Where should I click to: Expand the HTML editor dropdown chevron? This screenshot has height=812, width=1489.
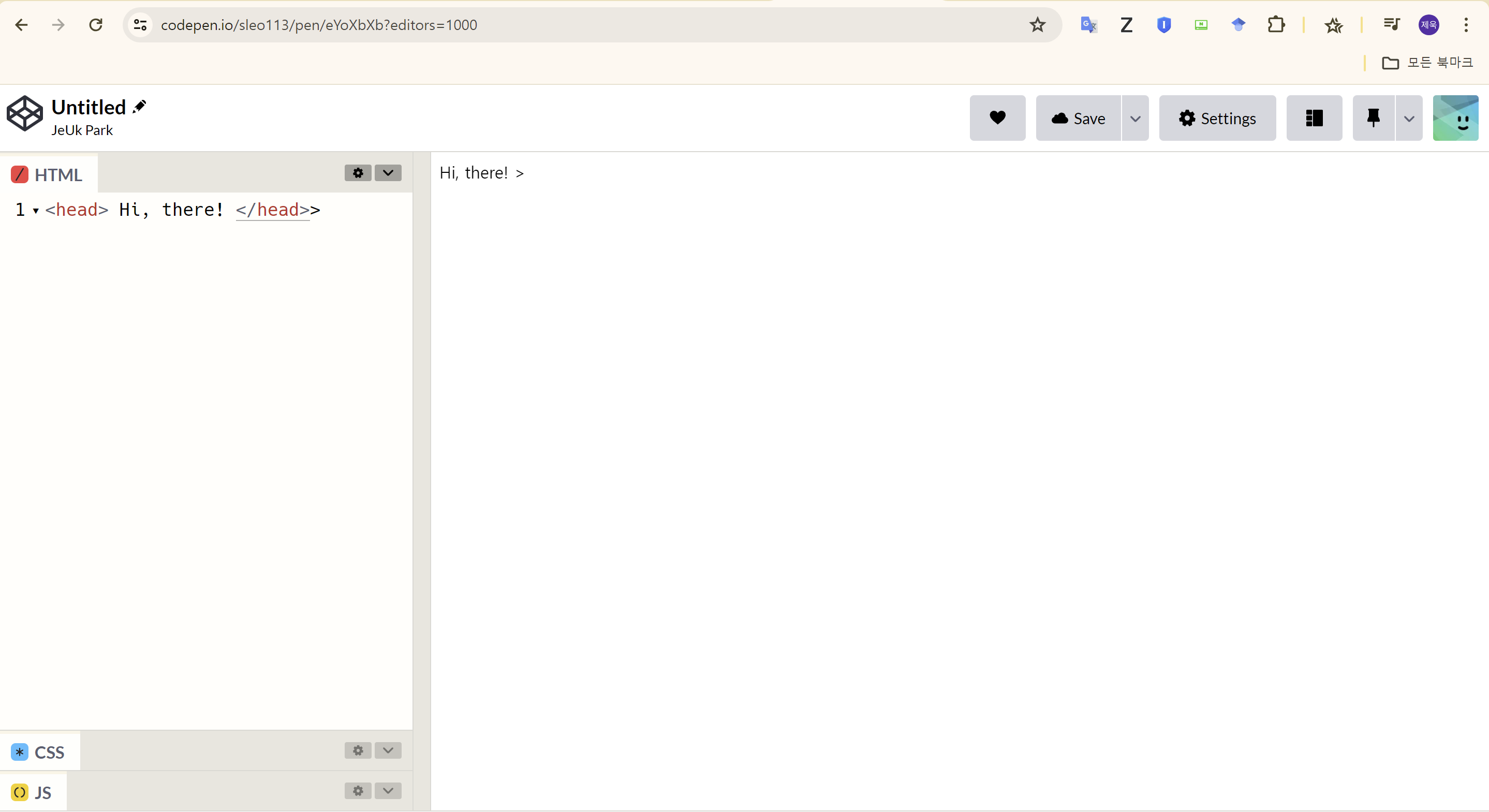click(x=388, y=173)
